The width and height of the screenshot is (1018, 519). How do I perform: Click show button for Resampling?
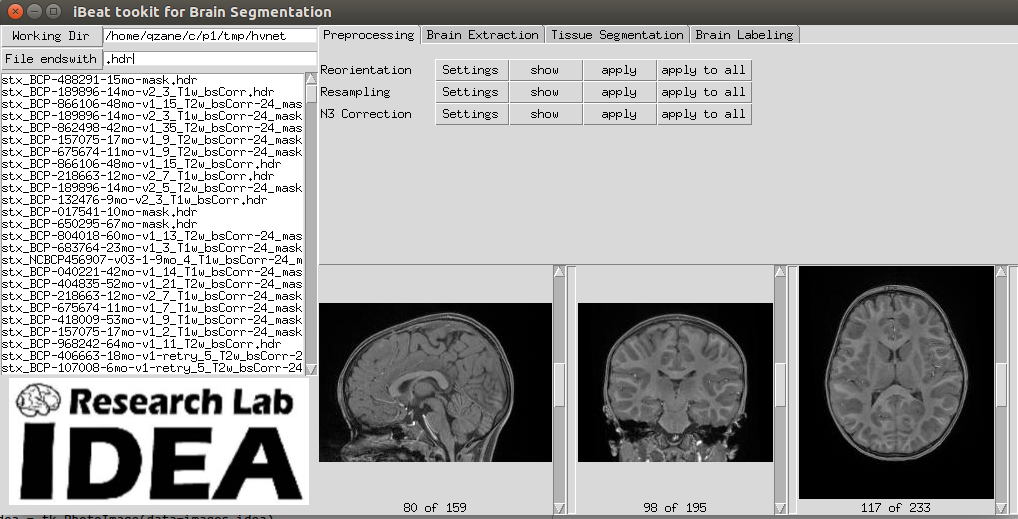point(545,92)
